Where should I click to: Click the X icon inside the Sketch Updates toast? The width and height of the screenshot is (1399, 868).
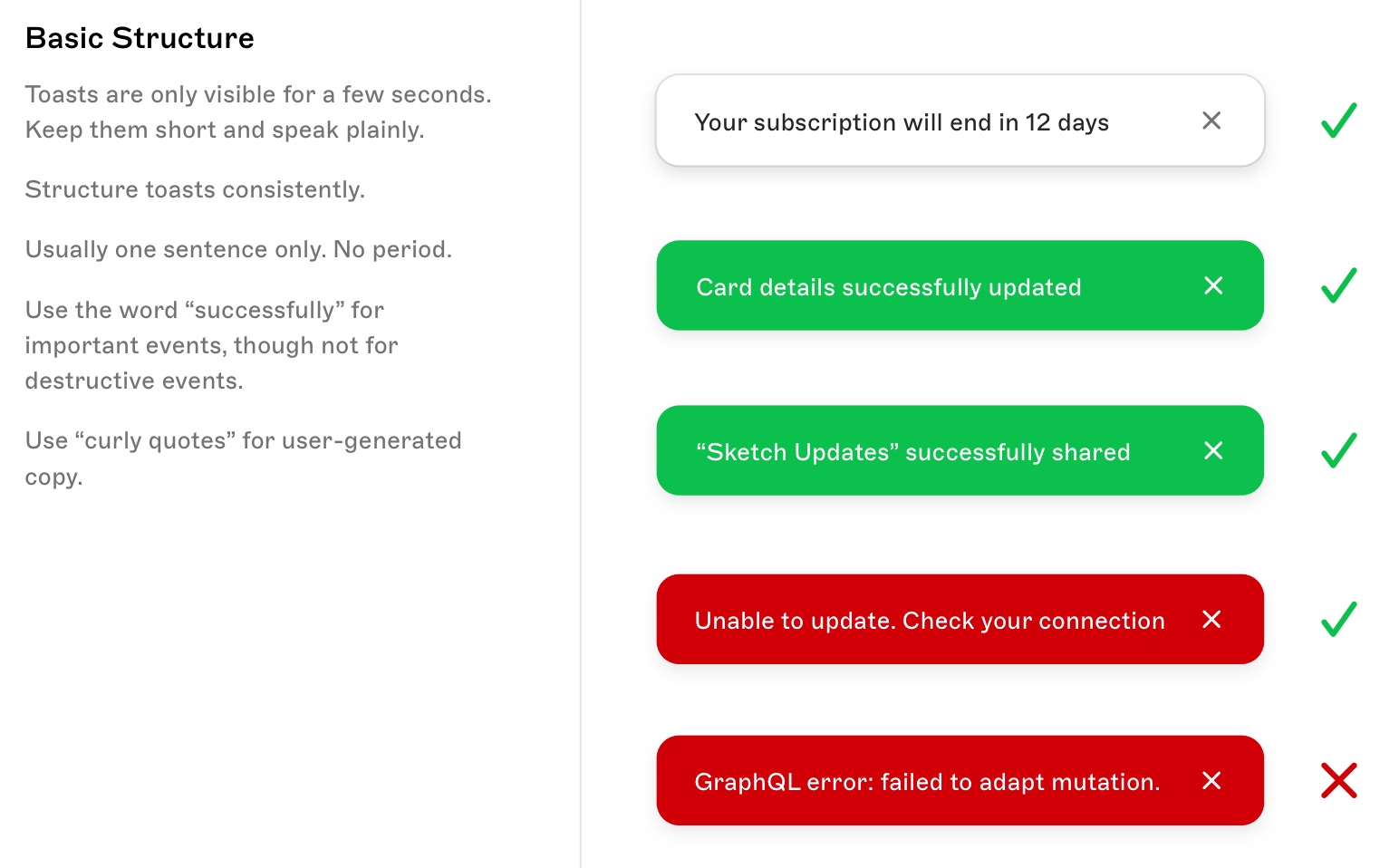coord(1213,450)
